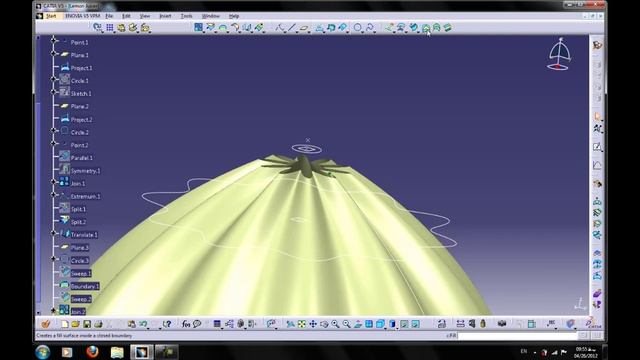Choose the Sweep surface tool
Screen dimensions: 640x360
tap(414, 28)
